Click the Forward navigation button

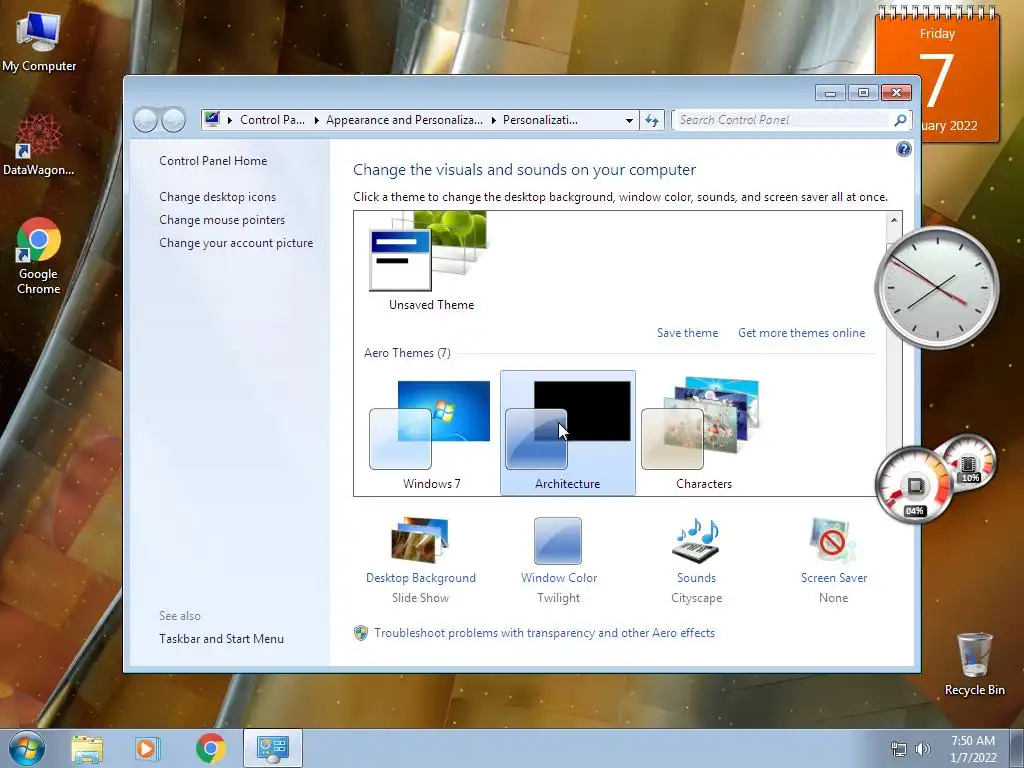click(x=174, y=120)
